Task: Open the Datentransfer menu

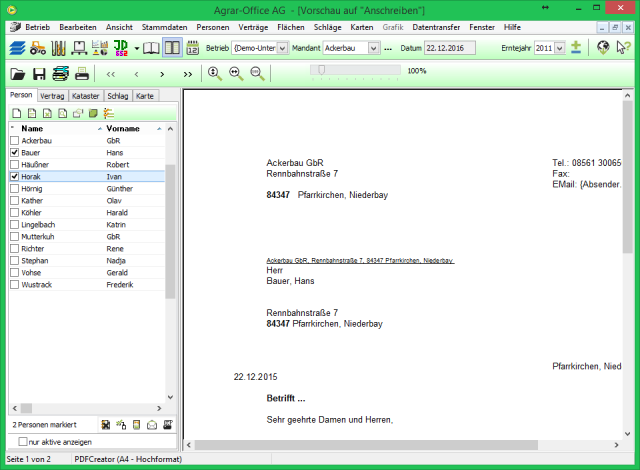Action: [x=436, y=27]
